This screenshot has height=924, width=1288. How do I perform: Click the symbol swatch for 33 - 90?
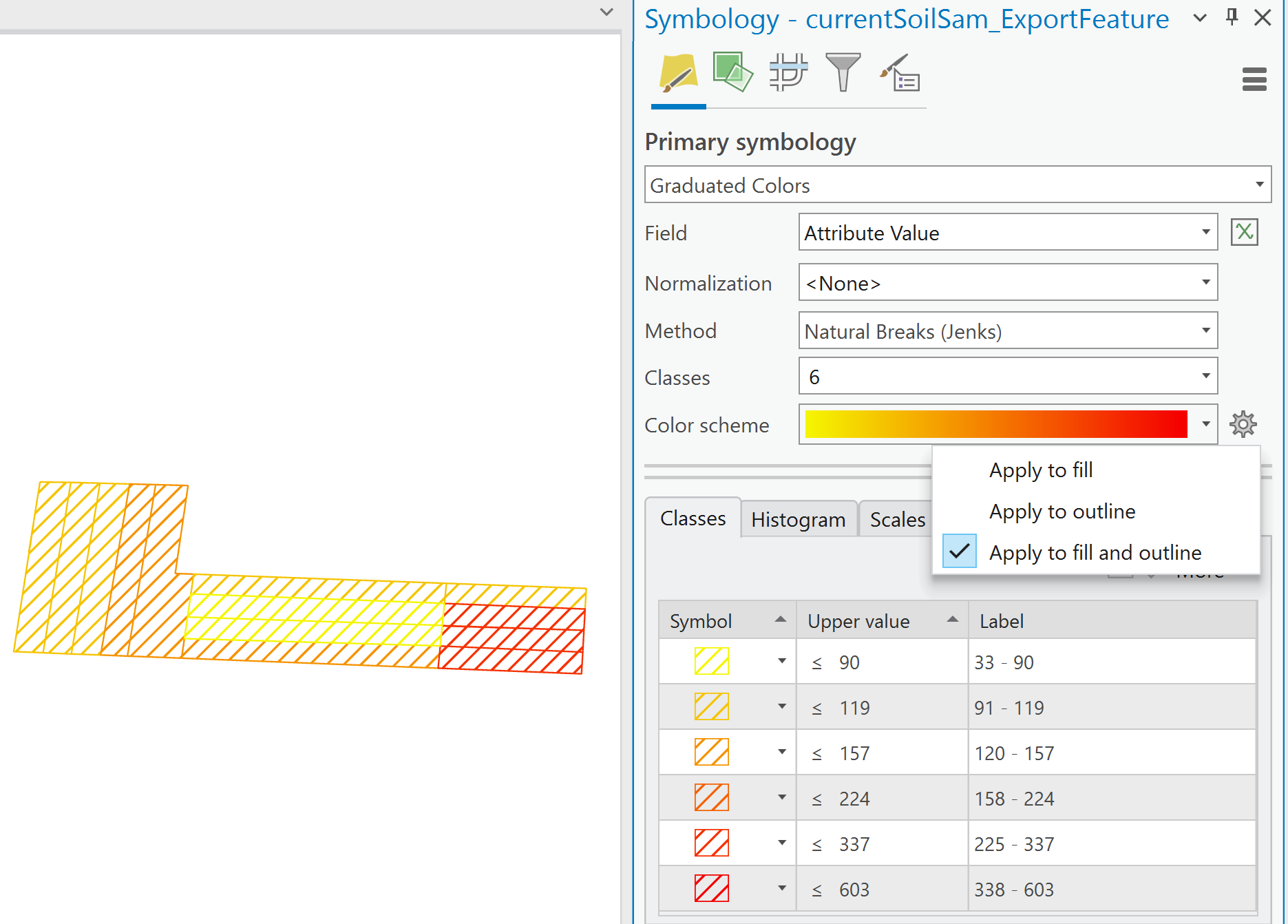pos(711,662)
